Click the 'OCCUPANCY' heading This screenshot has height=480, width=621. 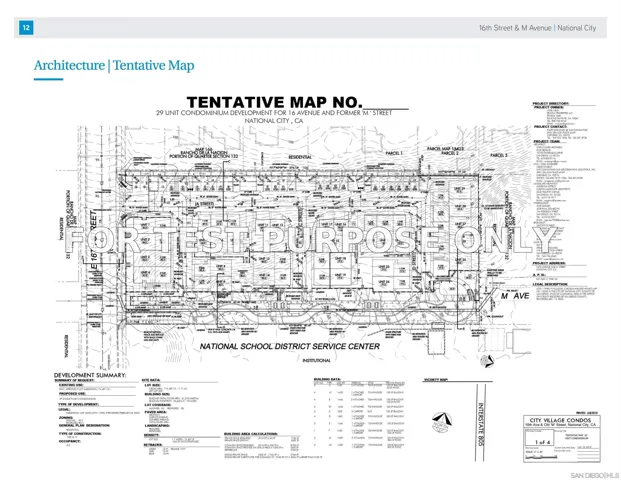pos(70,441)
